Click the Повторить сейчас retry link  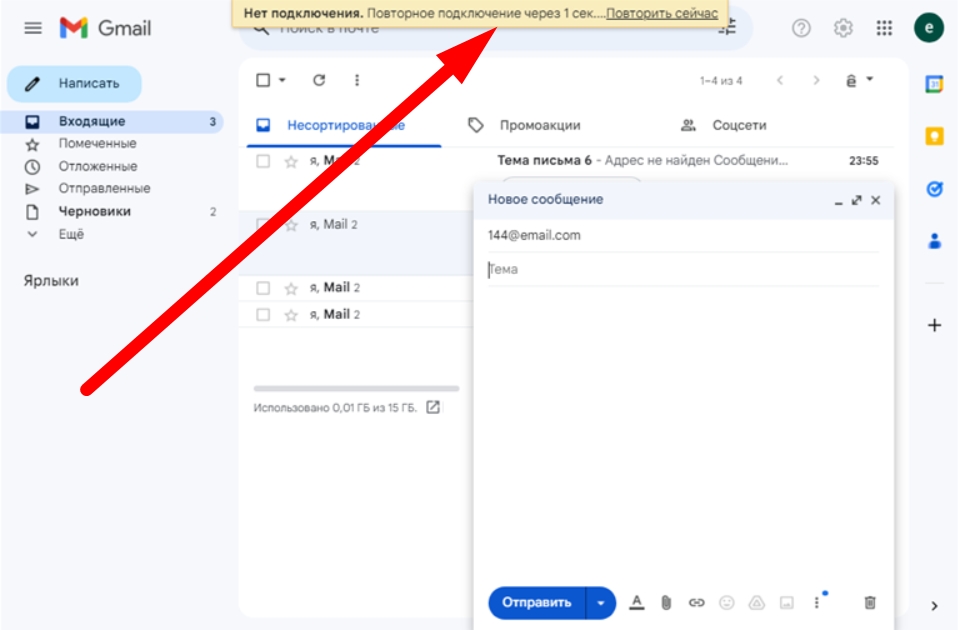662,13
